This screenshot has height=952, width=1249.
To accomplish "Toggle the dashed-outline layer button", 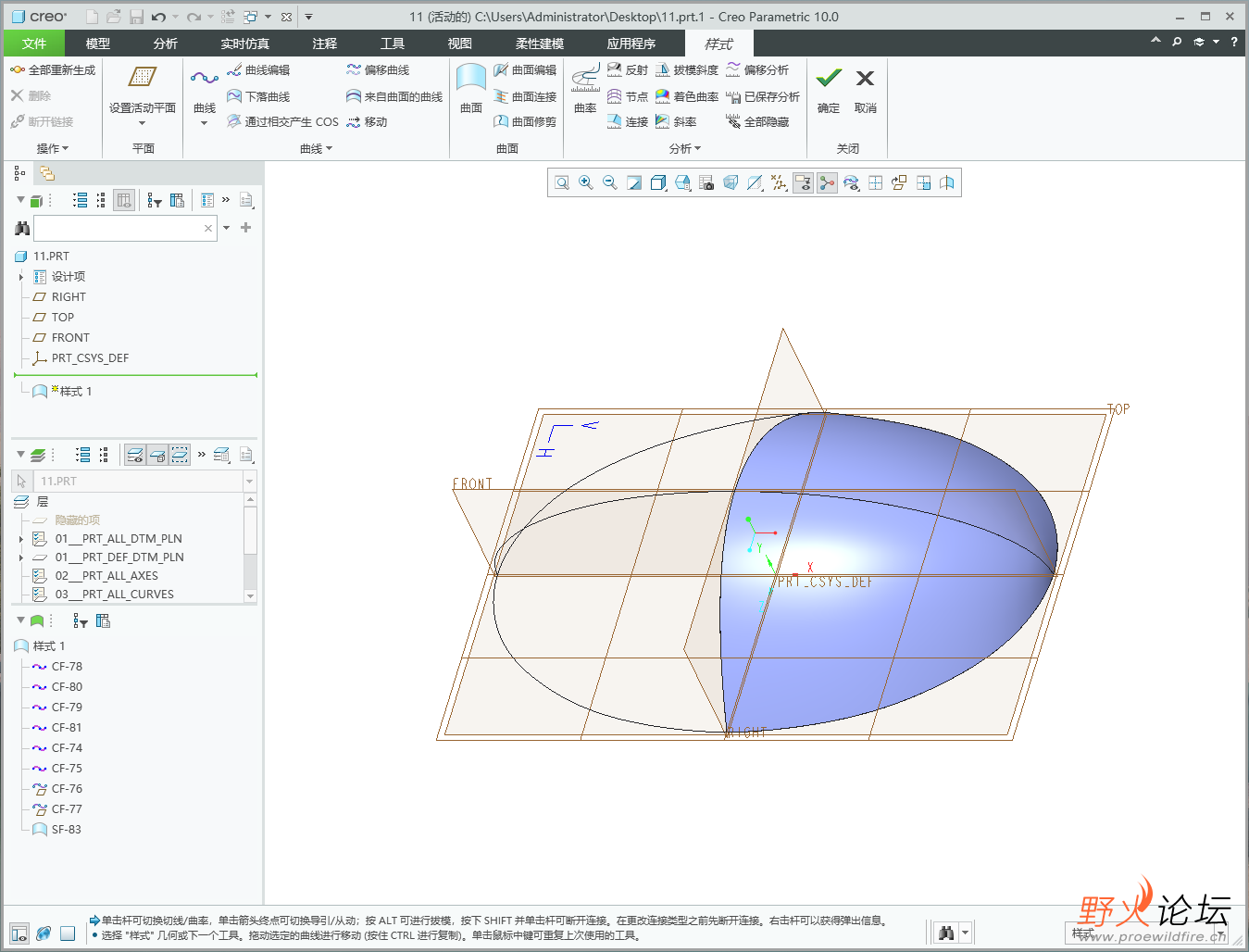I will 180,455.
